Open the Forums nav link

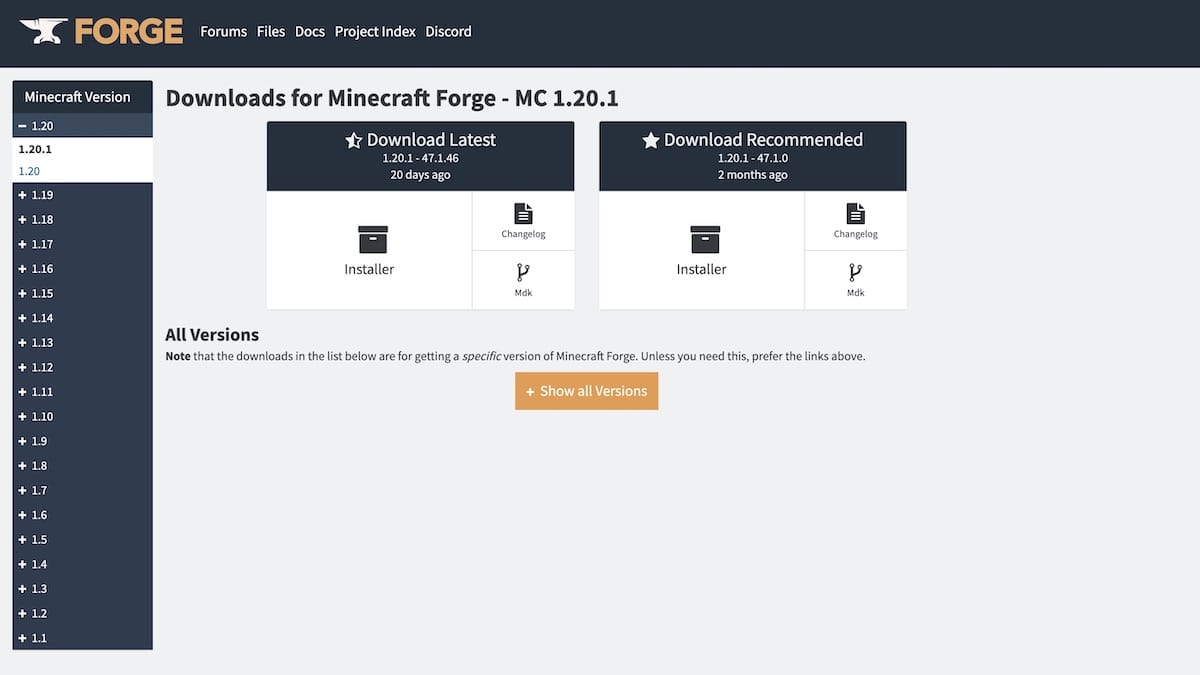click(x=223, y=31)
